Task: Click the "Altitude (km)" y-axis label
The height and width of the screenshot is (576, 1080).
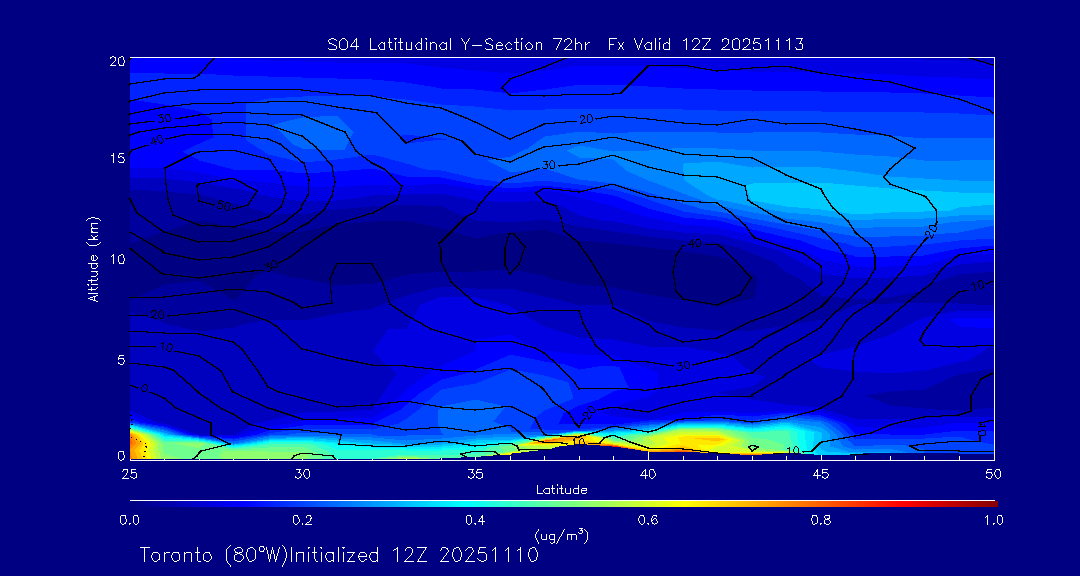Action: coord(93,259)
